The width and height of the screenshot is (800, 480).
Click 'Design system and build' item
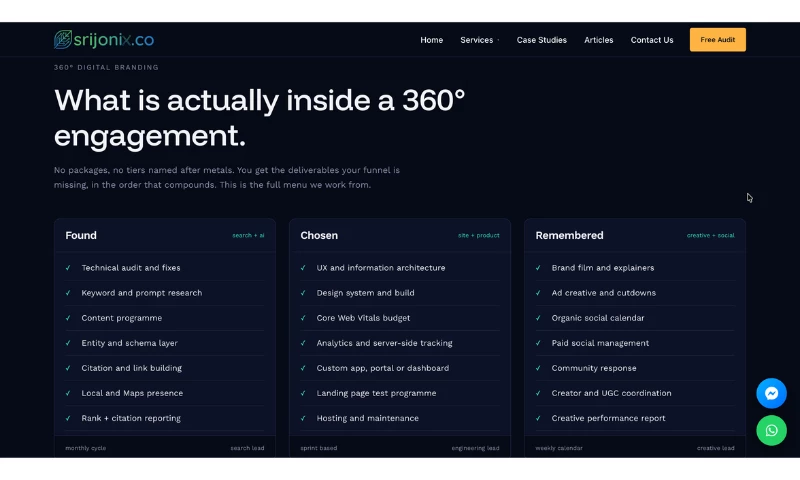[365, 293]
